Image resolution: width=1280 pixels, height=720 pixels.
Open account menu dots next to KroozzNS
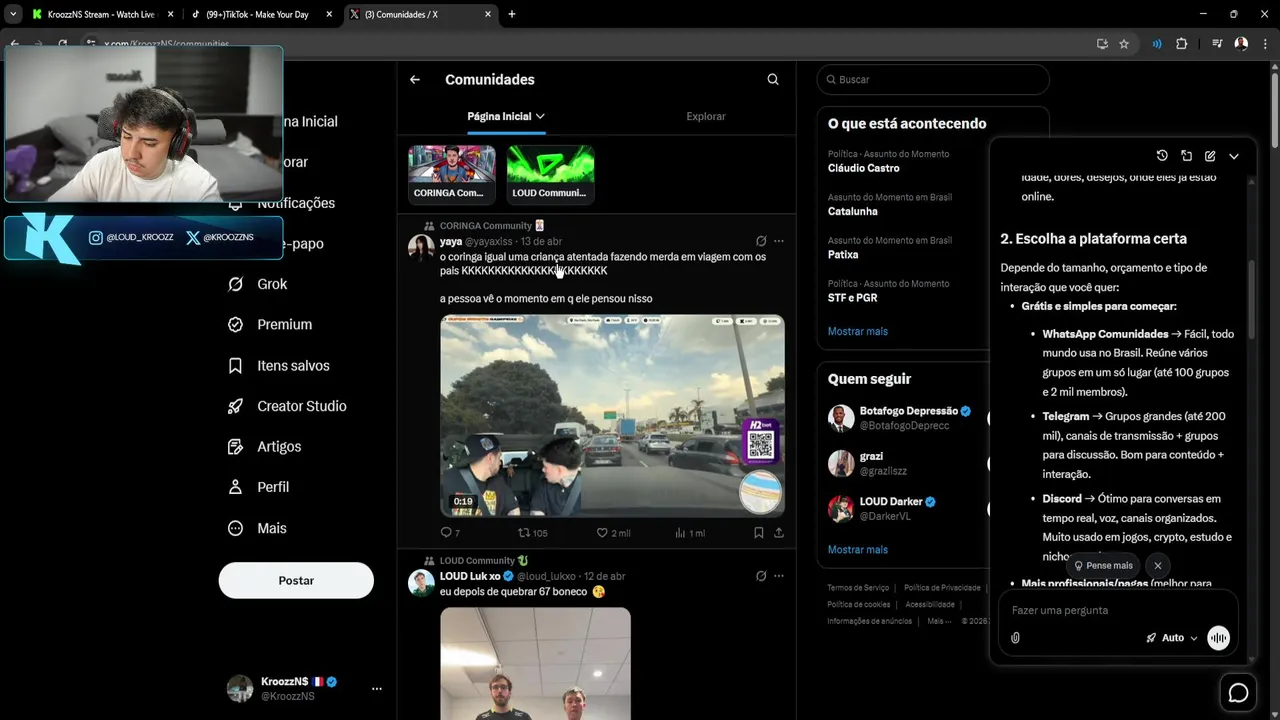click(x=377, y=688)
